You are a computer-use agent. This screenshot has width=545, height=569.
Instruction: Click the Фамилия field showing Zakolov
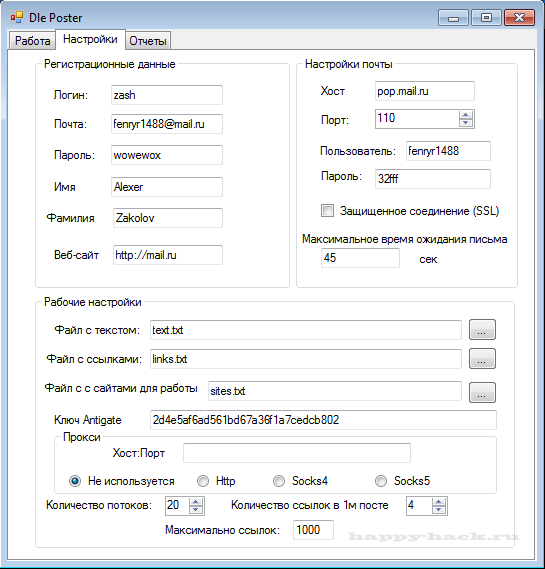pyautogui.click(x=168, y=218)
